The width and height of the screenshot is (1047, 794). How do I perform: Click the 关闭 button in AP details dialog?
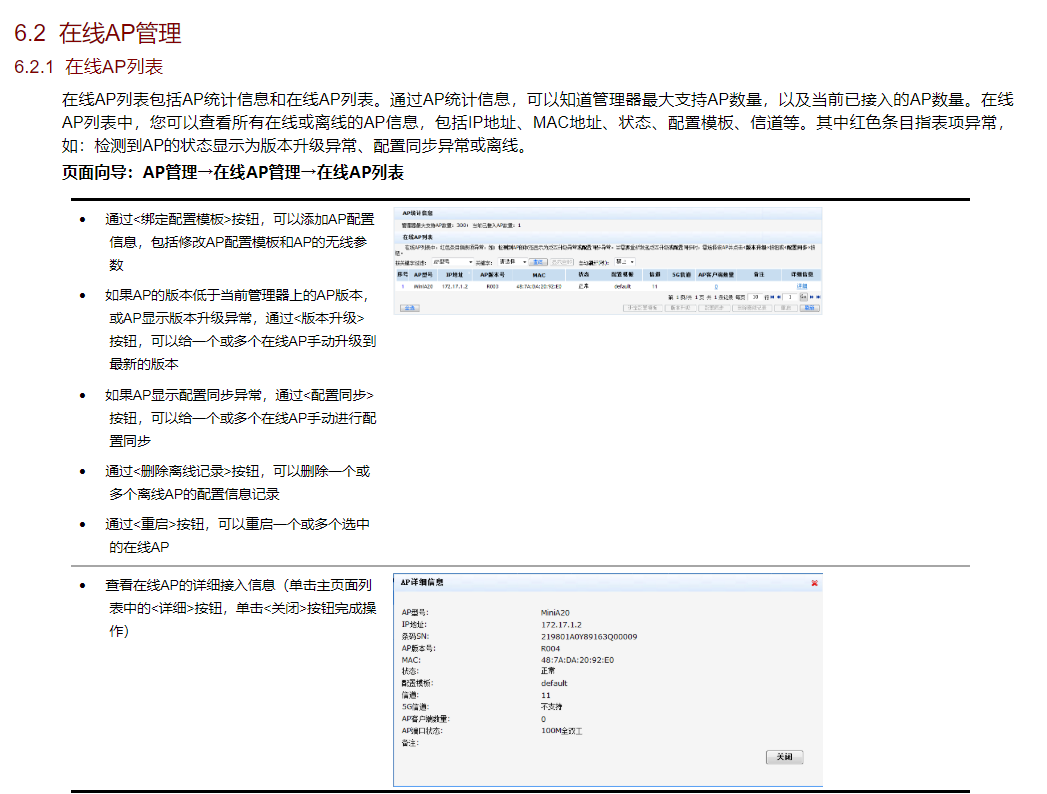785,757
